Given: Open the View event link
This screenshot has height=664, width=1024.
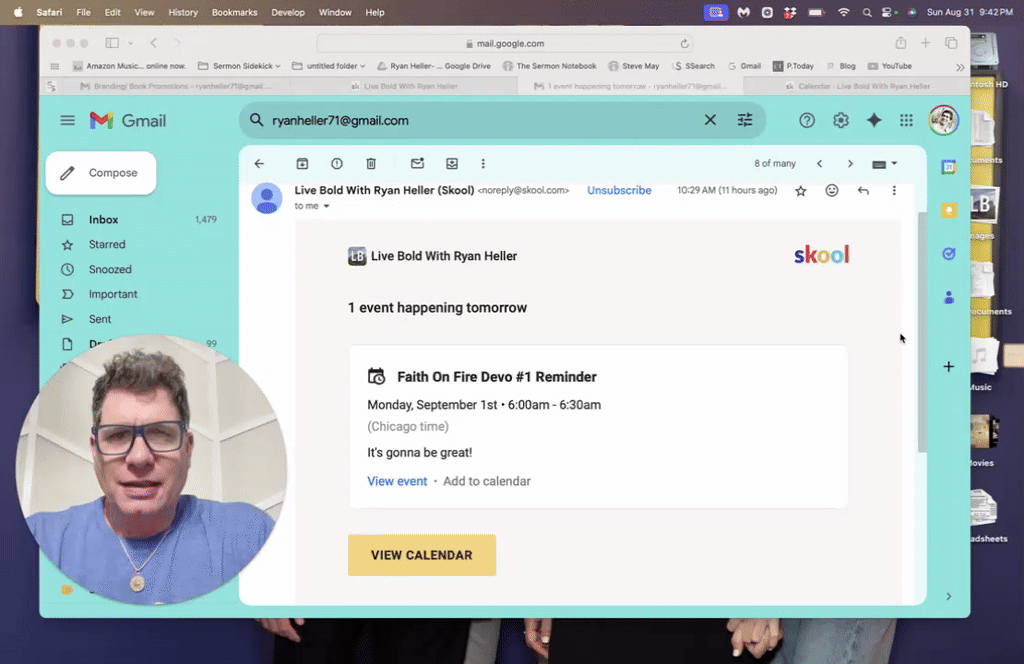Looking at the screenshot, I should [x=397, y=481].
